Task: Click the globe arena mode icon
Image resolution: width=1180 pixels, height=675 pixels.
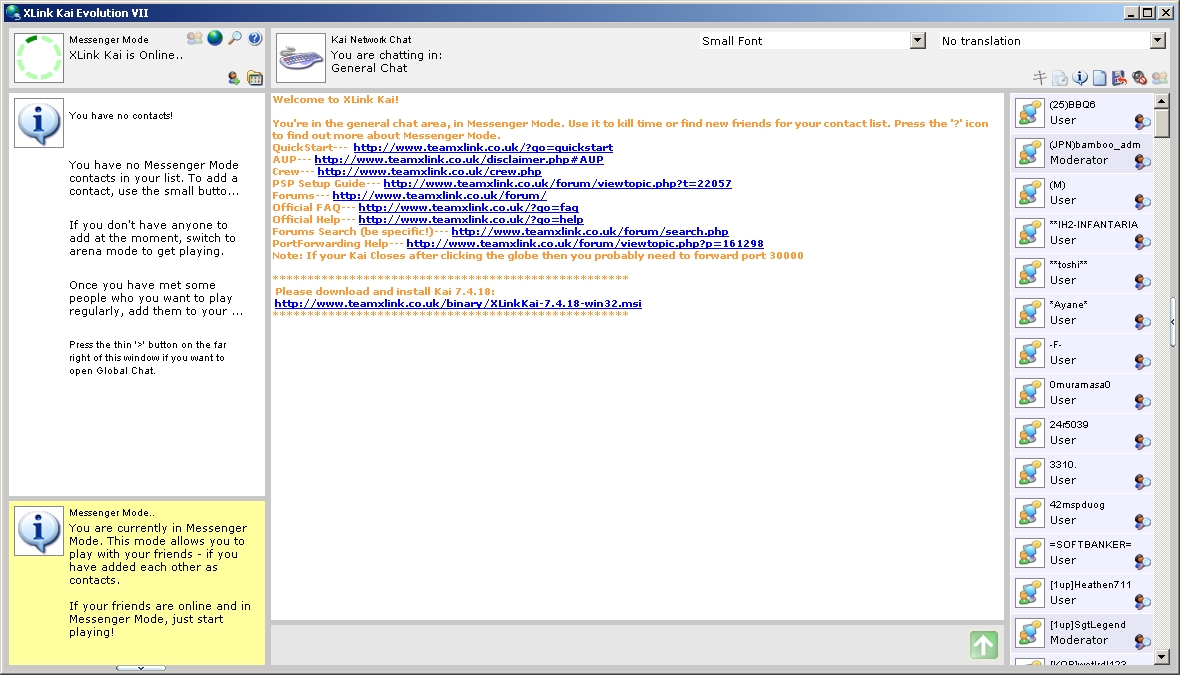Action: (215, 38)
